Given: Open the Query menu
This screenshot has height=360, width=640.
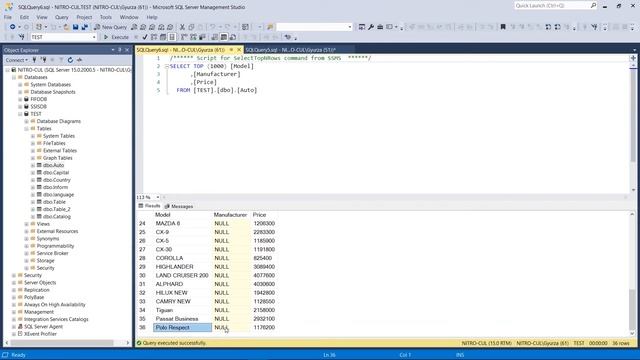Looking at the screenshot, I should tap(62, 17).
